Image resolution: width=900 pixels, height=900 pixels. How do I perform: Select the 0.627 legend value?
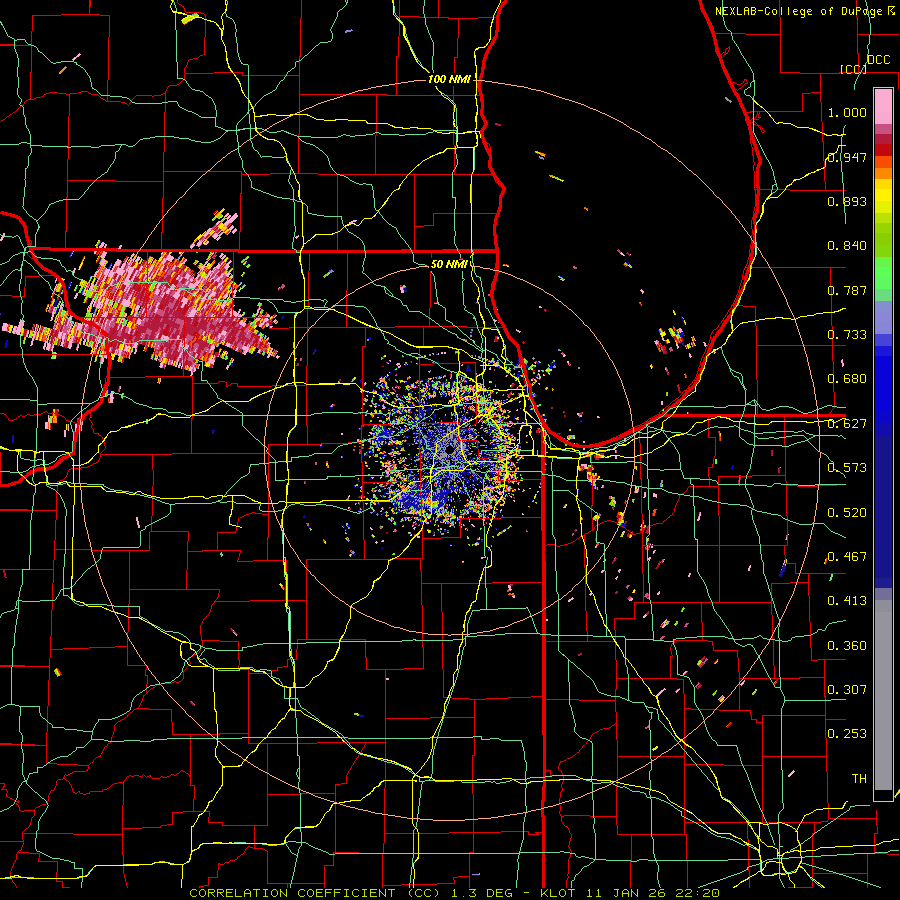[847, 424]
